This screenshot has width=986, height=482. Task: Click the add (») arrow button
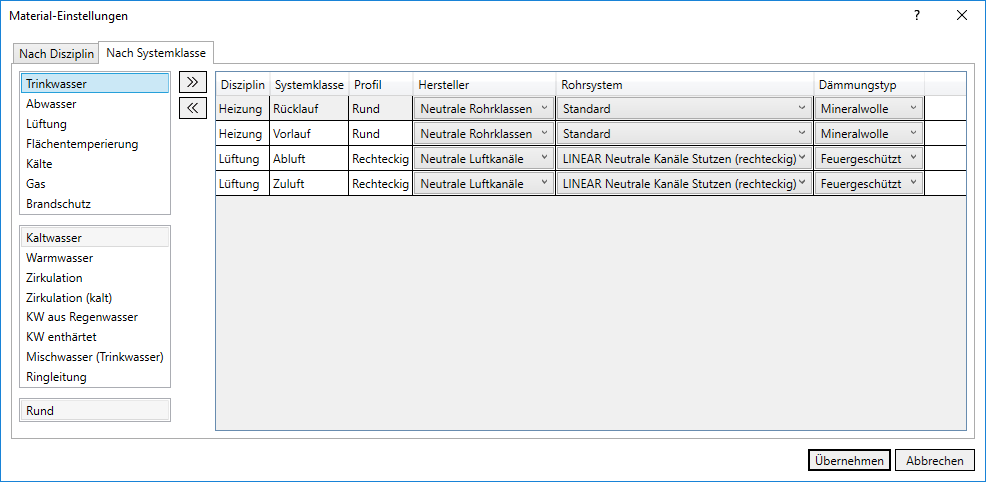pos(193,82)
